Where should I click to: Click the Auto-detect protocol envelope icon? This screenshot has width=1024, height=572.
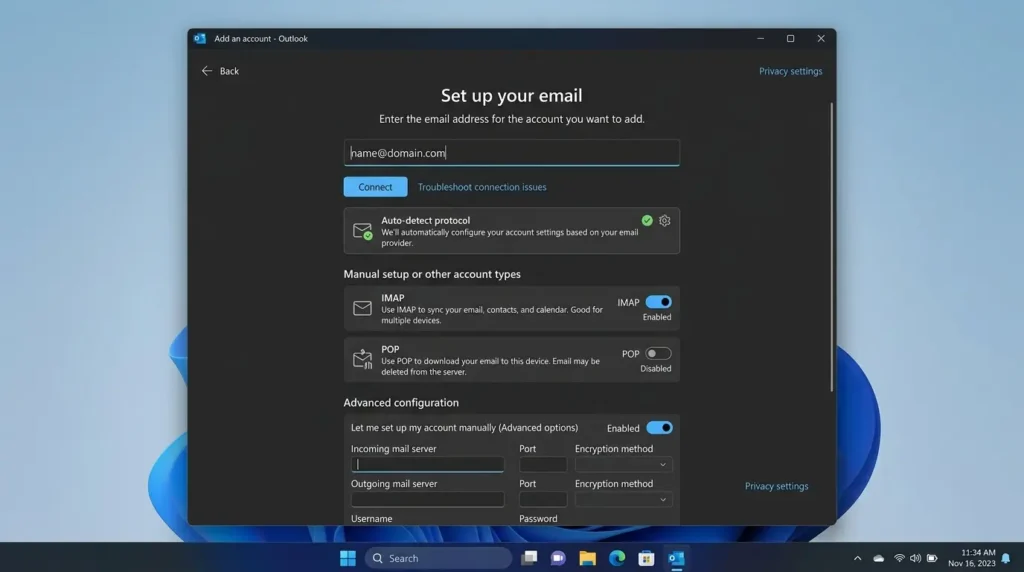362,231
